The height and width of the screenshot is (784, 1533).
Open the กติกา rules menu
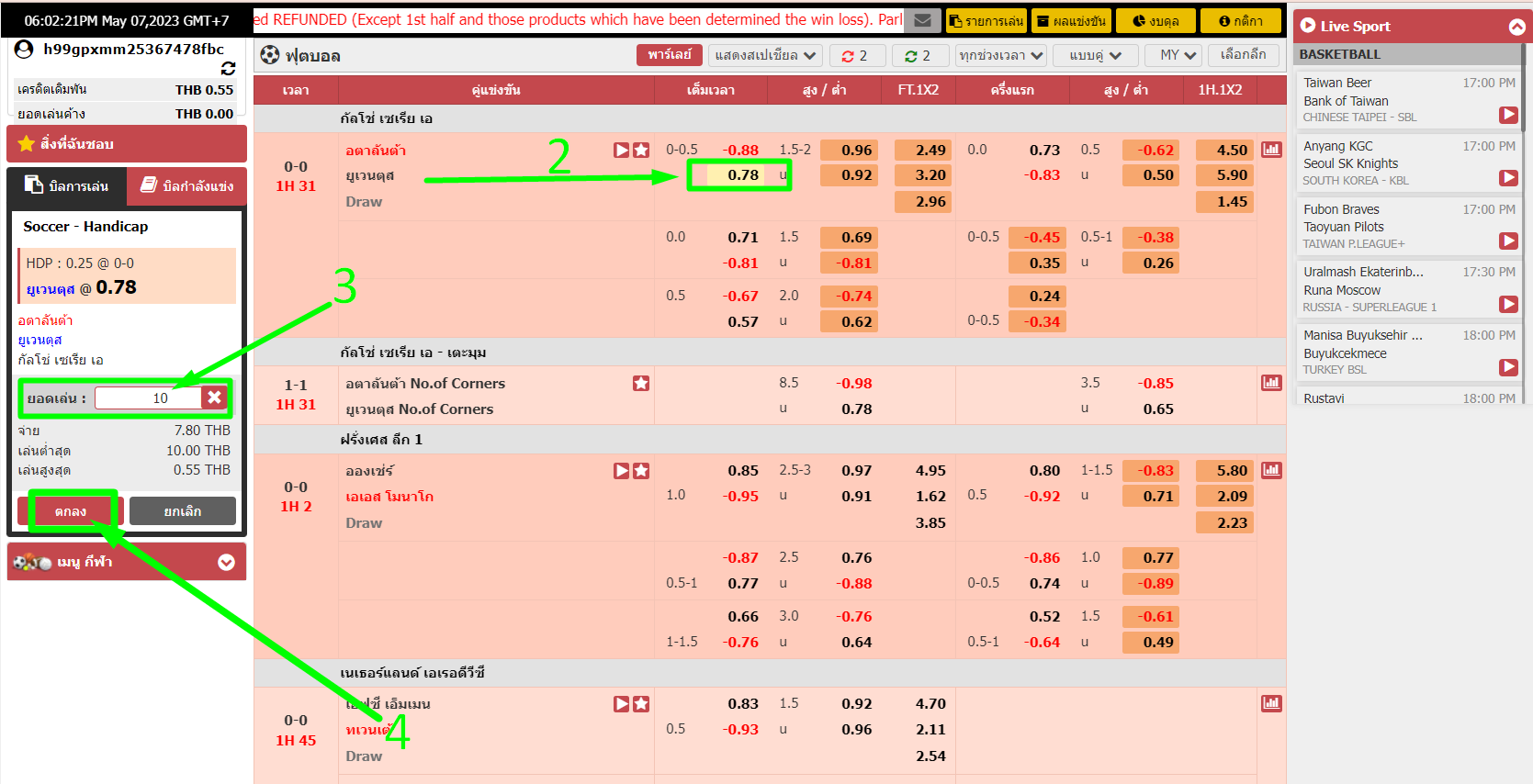point(1240,20)
